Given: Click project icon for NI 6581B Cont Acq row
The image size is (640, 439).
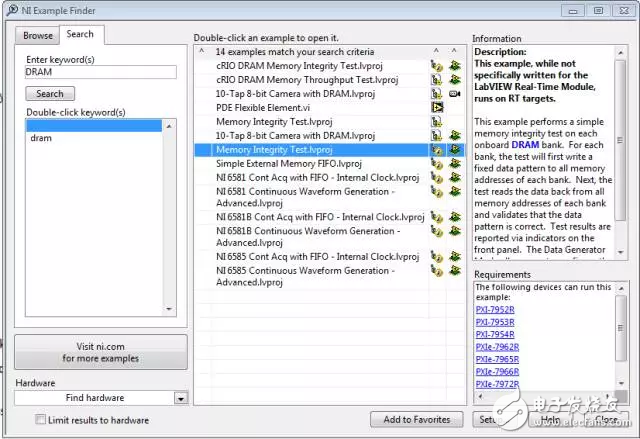Looking at the screenshot, I should click(437, 212).
